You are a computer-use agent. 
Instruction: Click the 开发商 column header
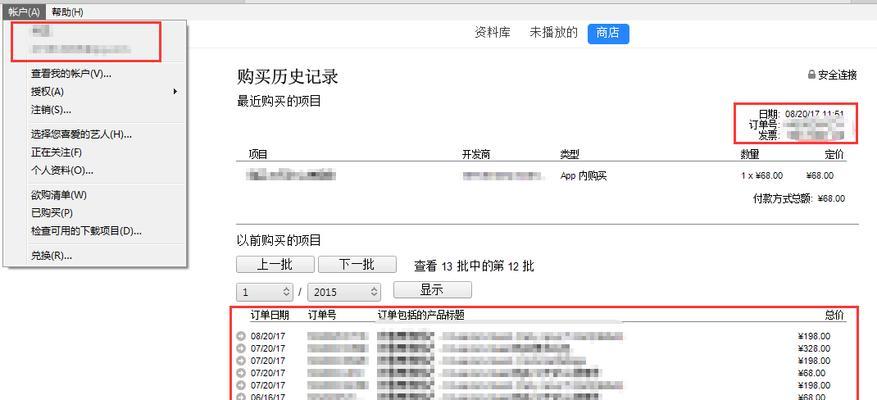click(476, 154)
